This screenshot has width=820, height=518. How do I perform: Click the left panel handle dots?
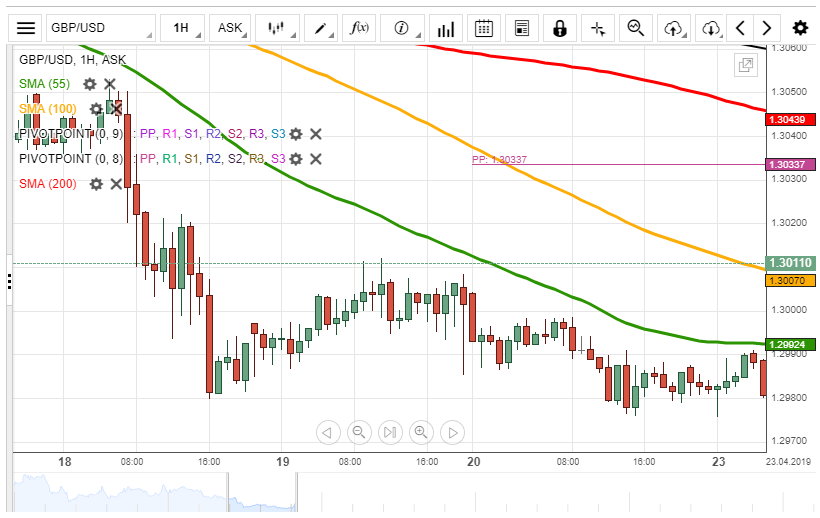coord(9,281)
